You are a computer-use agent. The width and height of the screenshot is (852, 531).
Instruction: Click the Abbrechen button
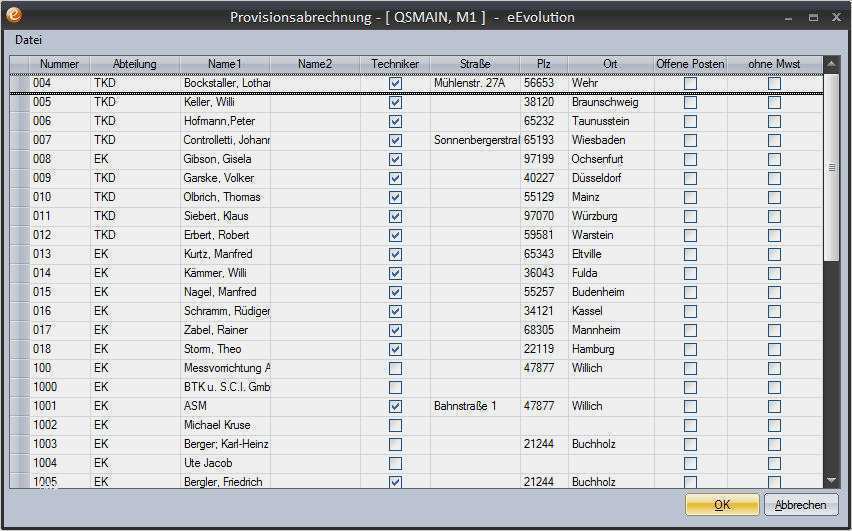(x=800, y=504)
